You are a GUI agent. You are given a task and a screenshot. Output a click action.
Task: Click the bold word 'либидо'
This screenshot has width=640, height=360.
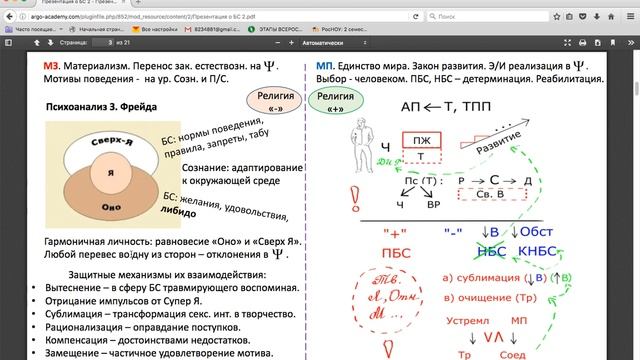tap(178, 211)
